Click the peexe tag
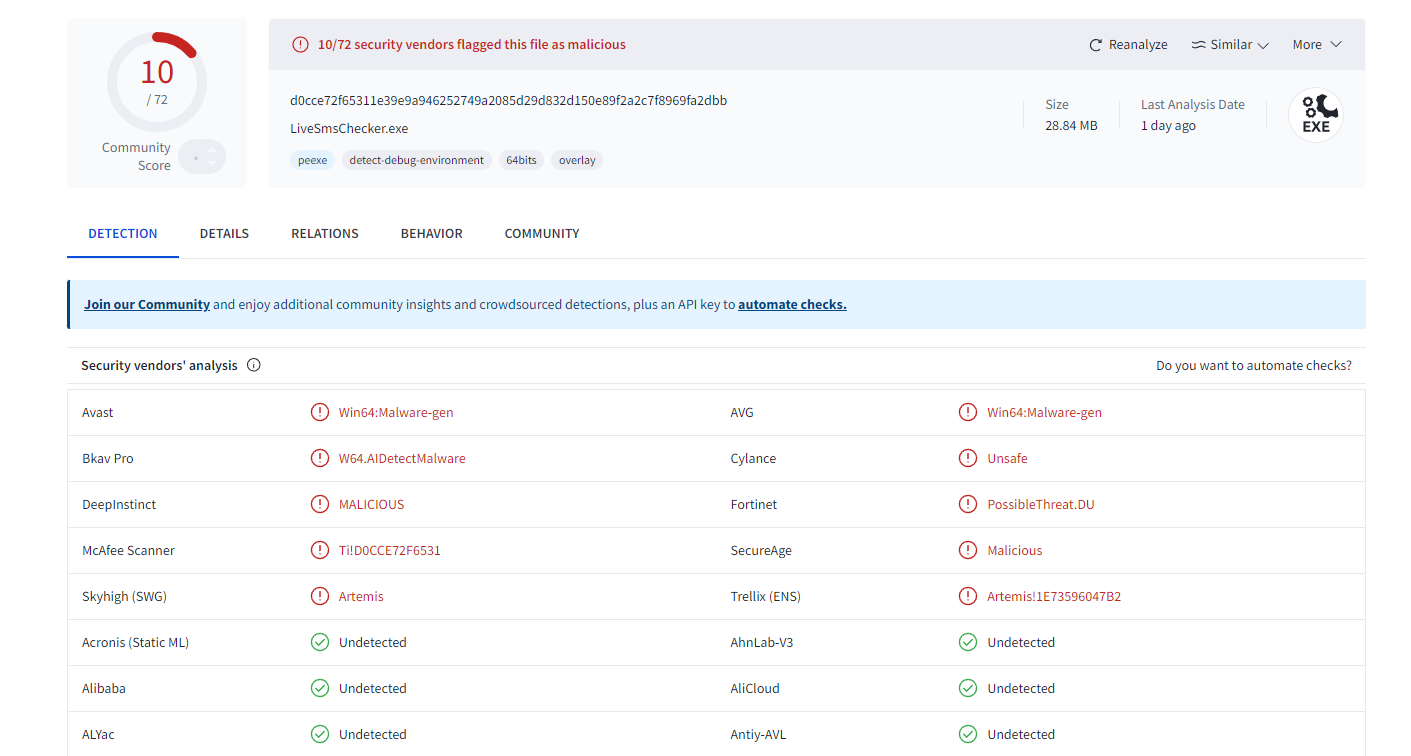Viewport: 1411px width, 756px height. point(313,160)
